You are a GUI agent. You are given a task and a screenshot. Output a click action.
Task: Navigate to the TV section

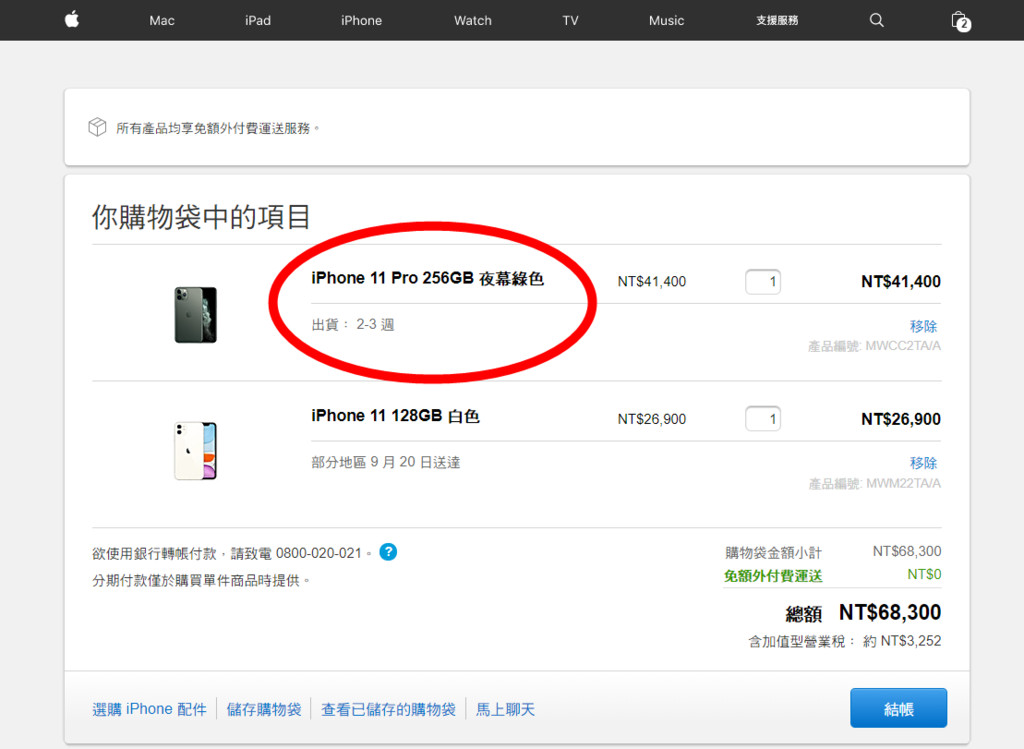[570, 20]
